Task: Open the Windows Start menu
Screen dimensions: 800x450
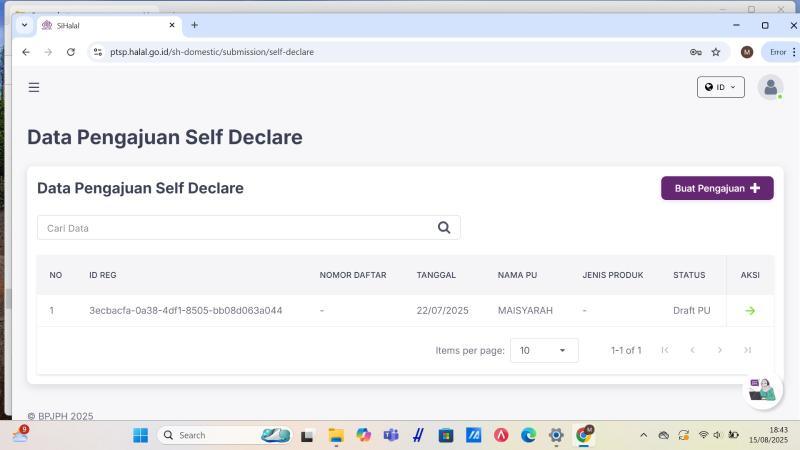Action: click(x=140, y=435)
